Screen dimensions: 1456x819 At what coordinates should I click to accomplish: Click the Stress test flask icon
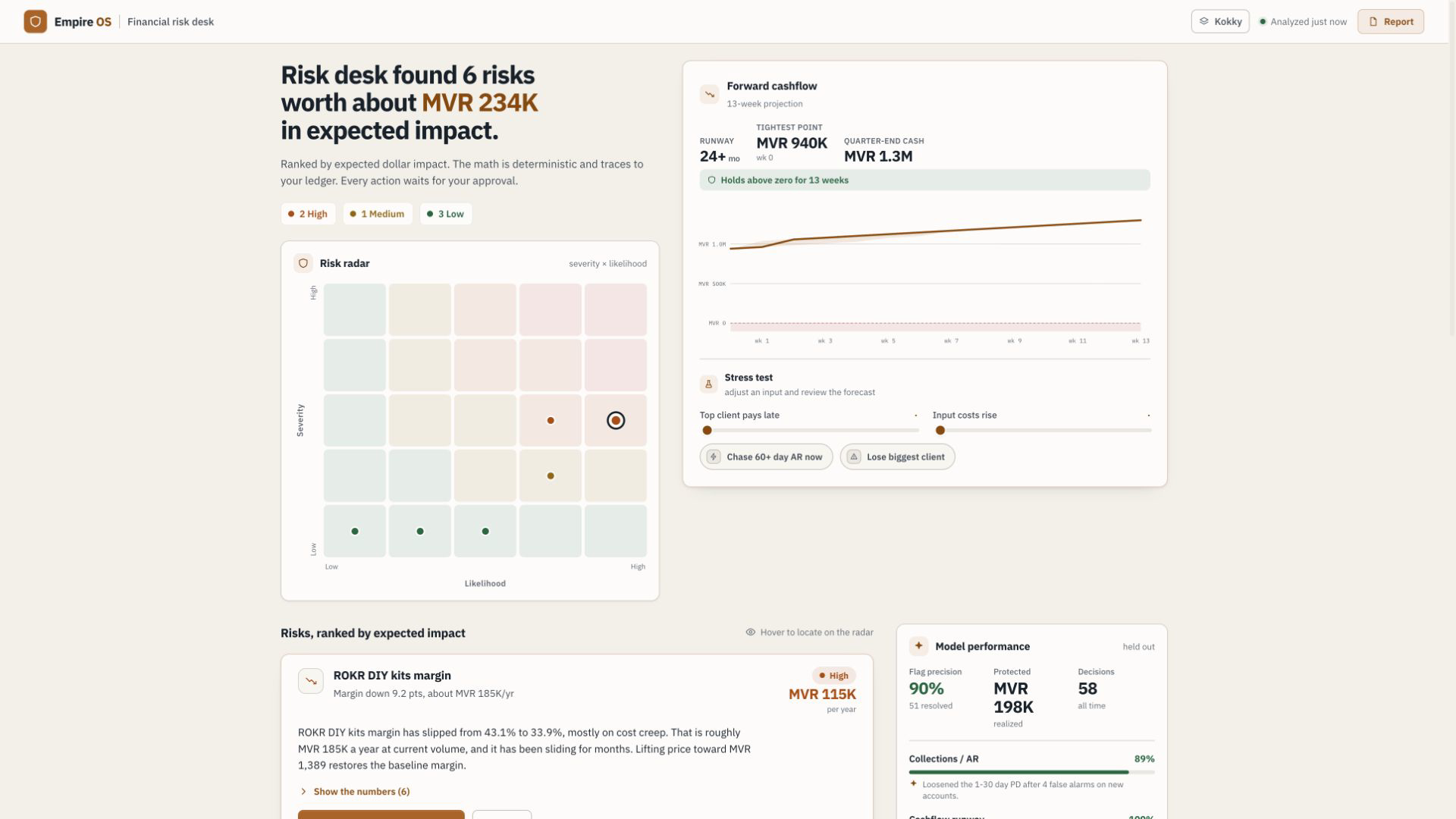click(x=708, y=384)
